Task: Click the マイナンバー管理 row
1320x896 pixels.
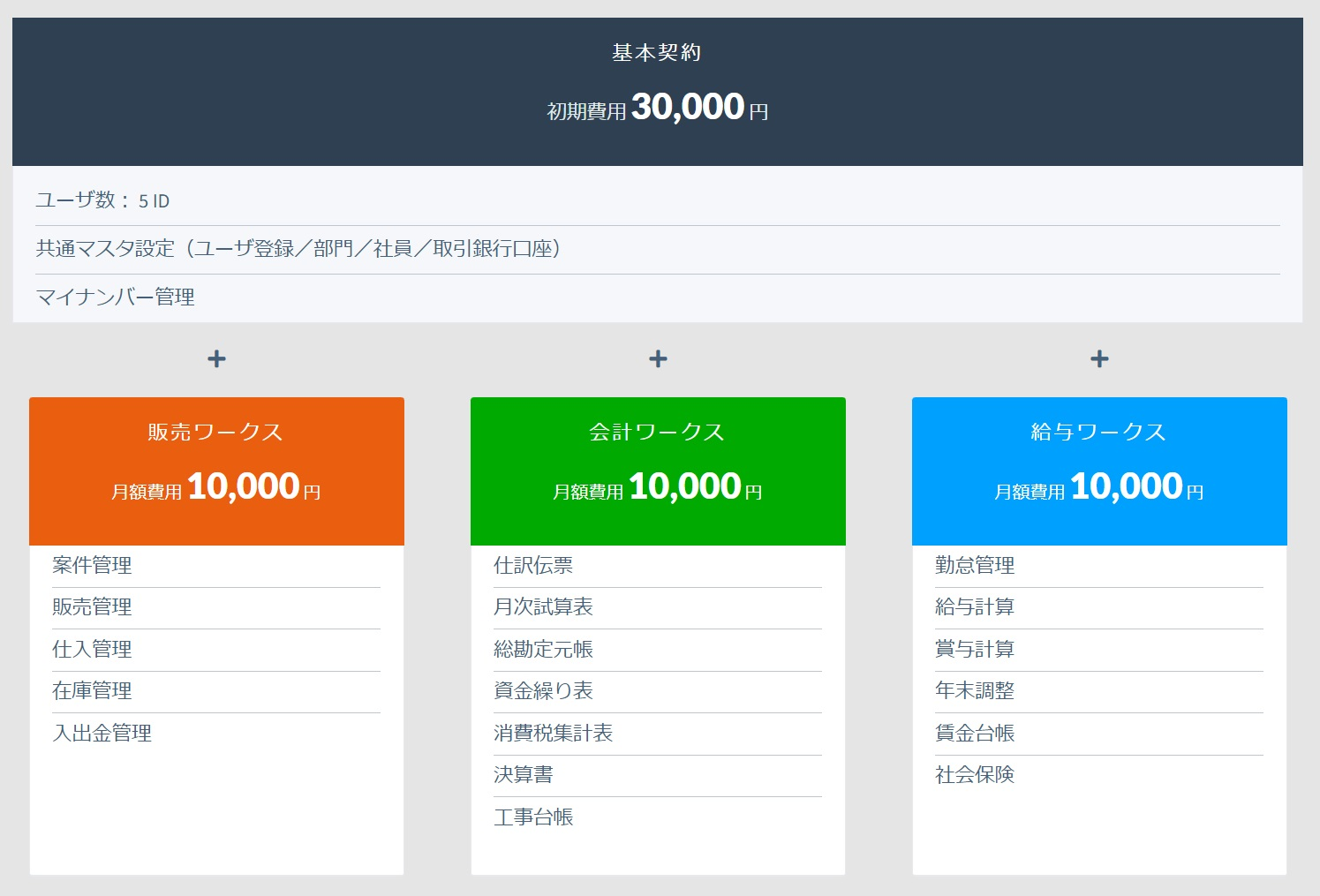Action: tap(116, 297)
